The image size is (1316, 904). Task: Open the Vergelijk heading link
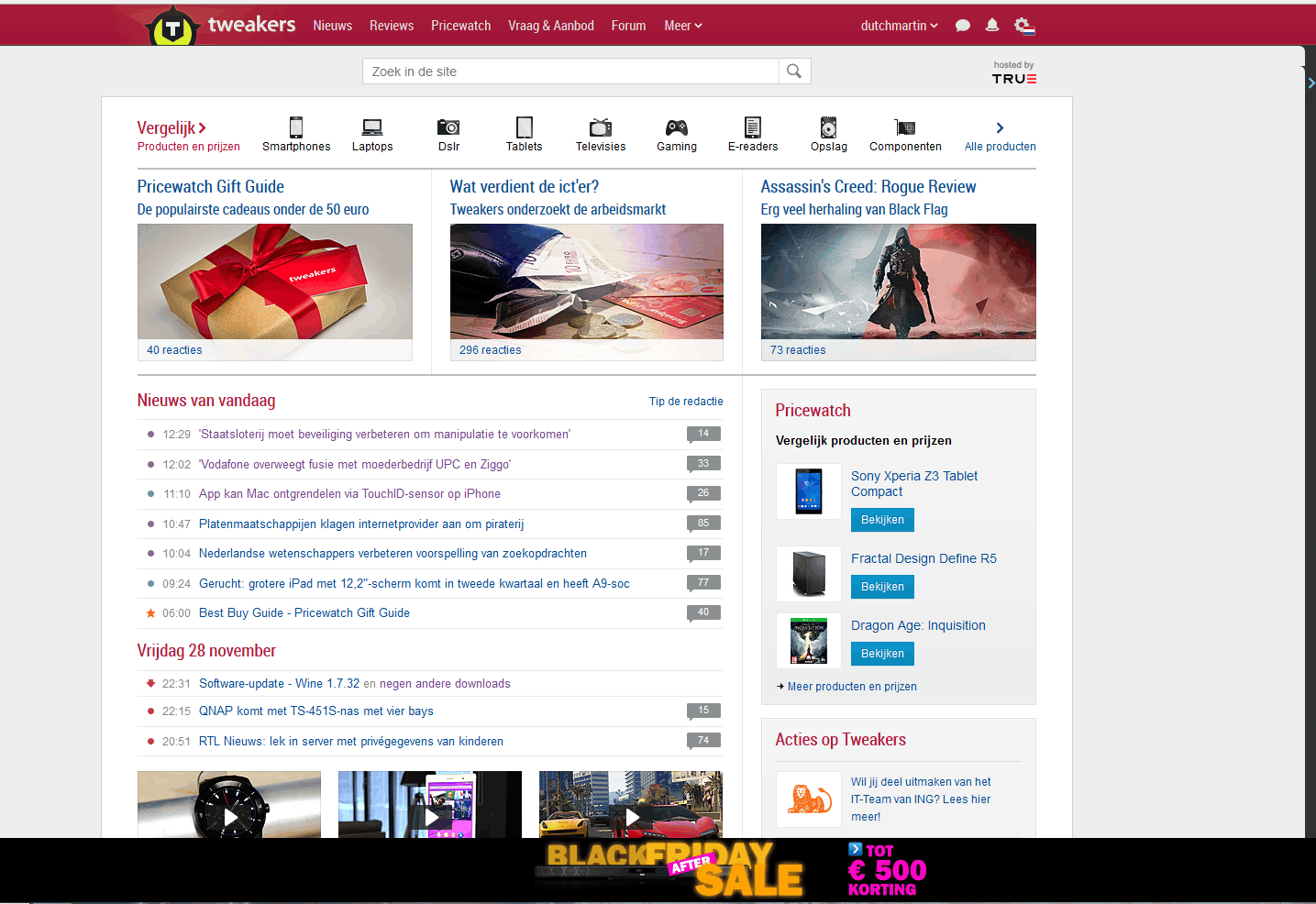(x=171, y=127)
